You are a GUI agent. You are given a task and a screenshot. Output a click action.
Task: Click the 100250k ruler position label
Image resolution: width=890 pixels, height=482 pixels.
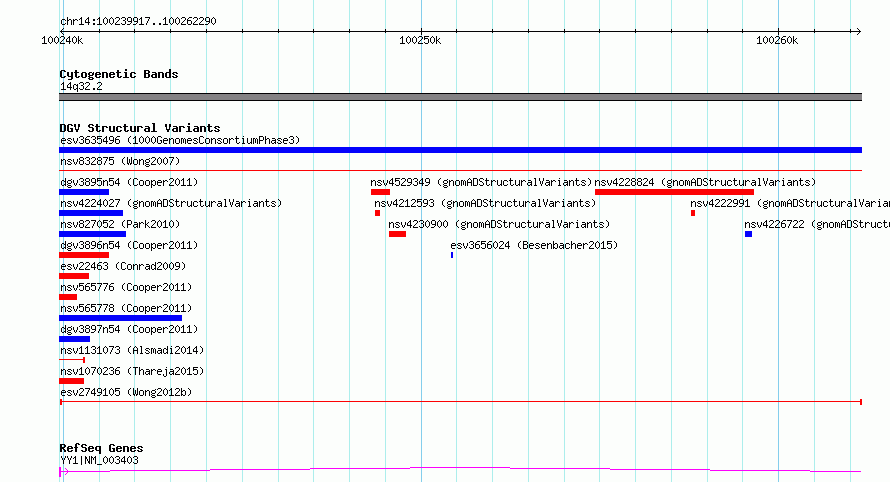(420, 40)
